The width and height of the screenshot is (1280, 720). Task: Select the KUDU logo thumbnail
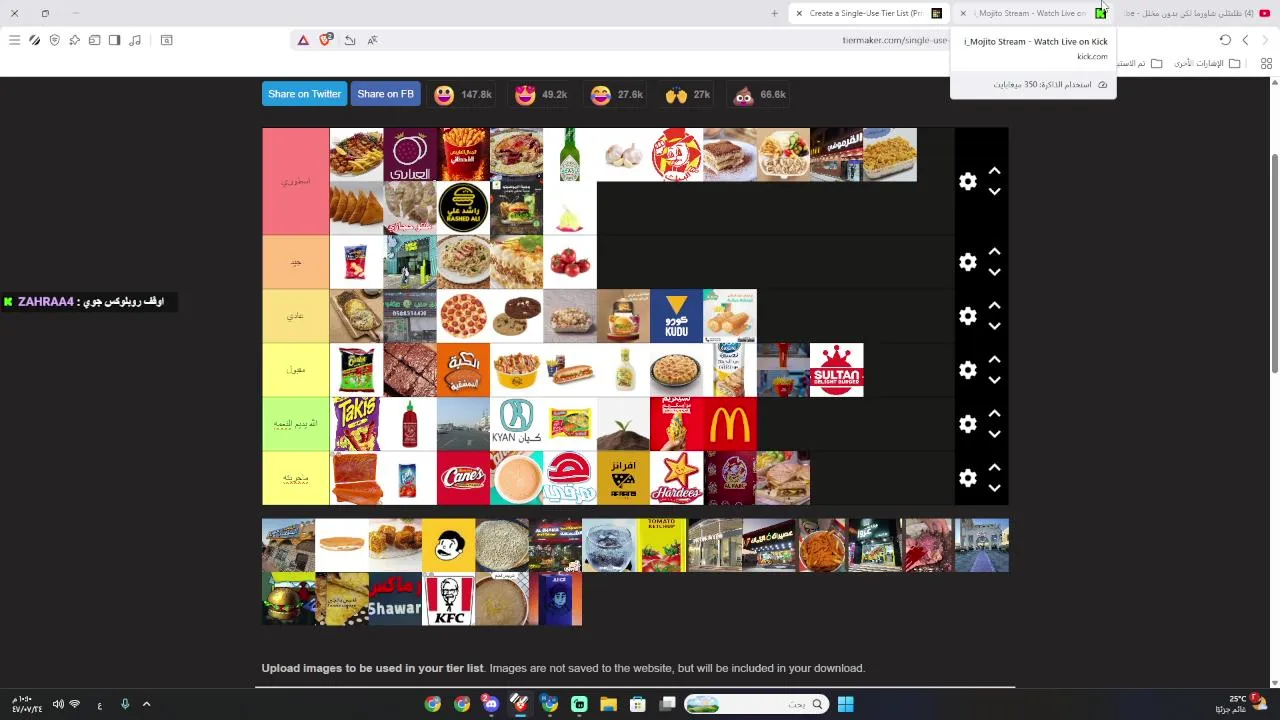[x=676, y=316]
